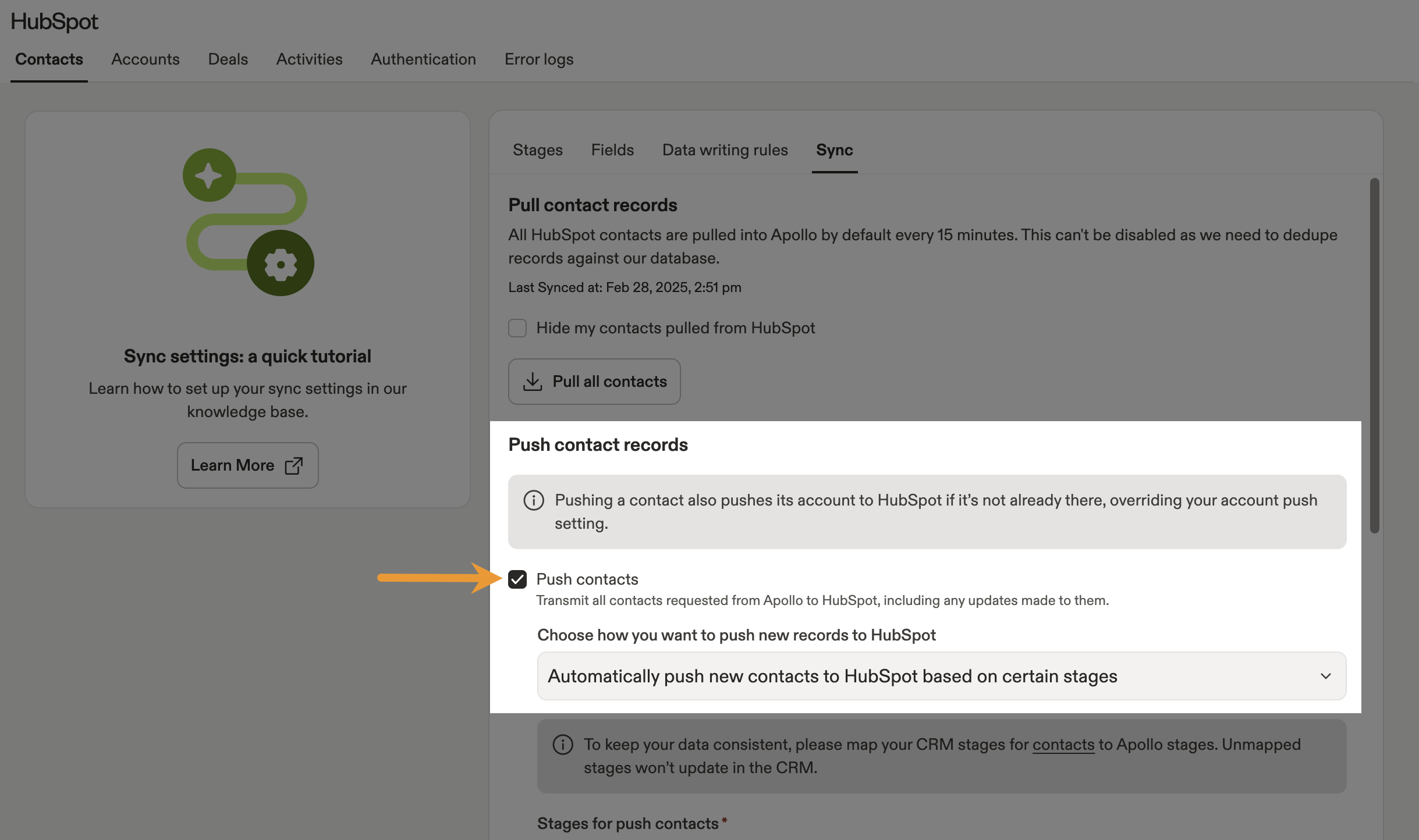
Task: Click 'Choose how you want to push new records' label
Action: (736, 635)
